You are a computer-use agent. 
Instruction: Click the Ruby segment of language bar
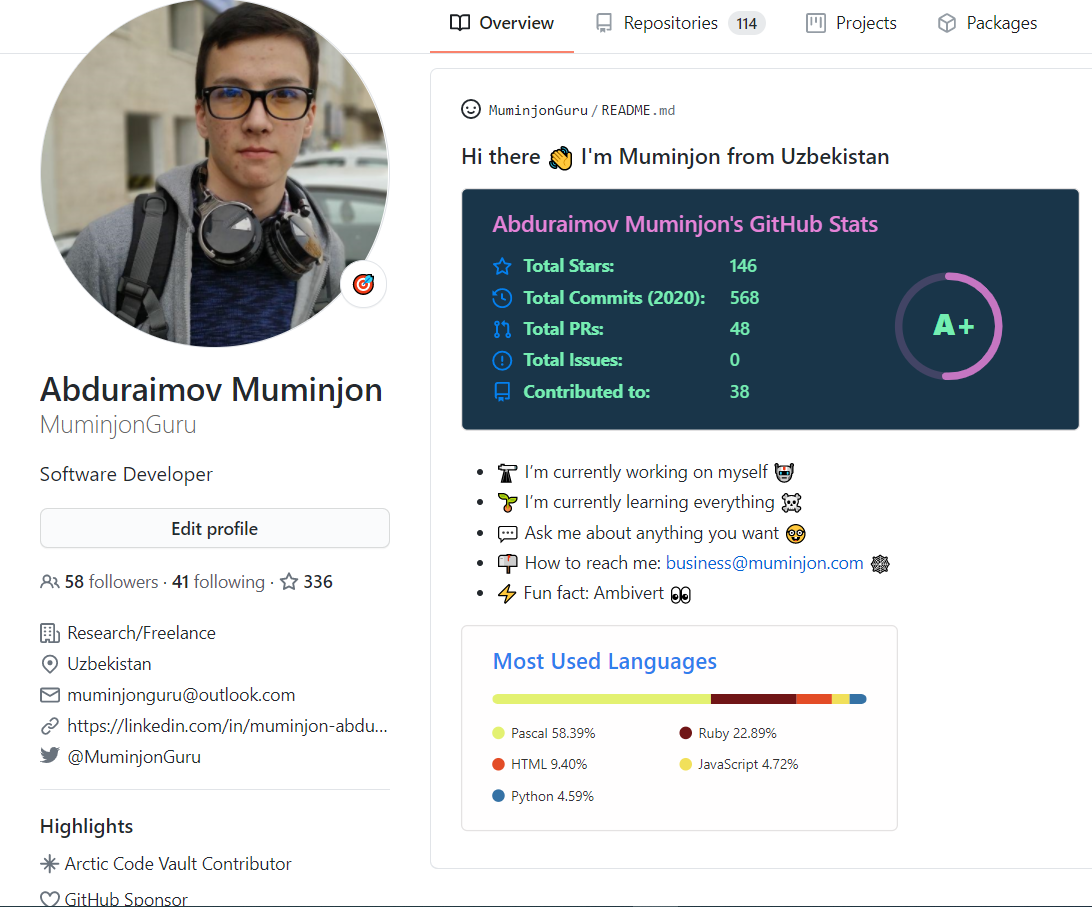click(754, 699)
